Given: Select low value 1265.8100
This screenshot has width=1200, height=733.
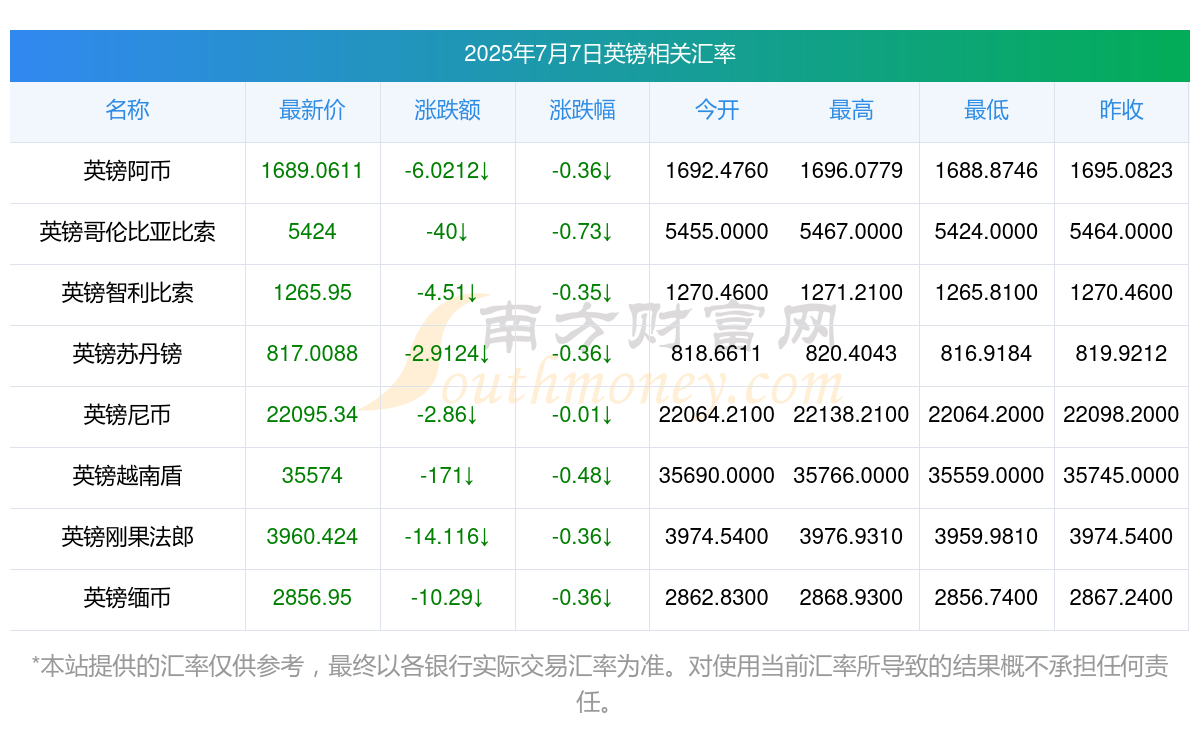Looking at the screenshot, I should tap(986, 293).
